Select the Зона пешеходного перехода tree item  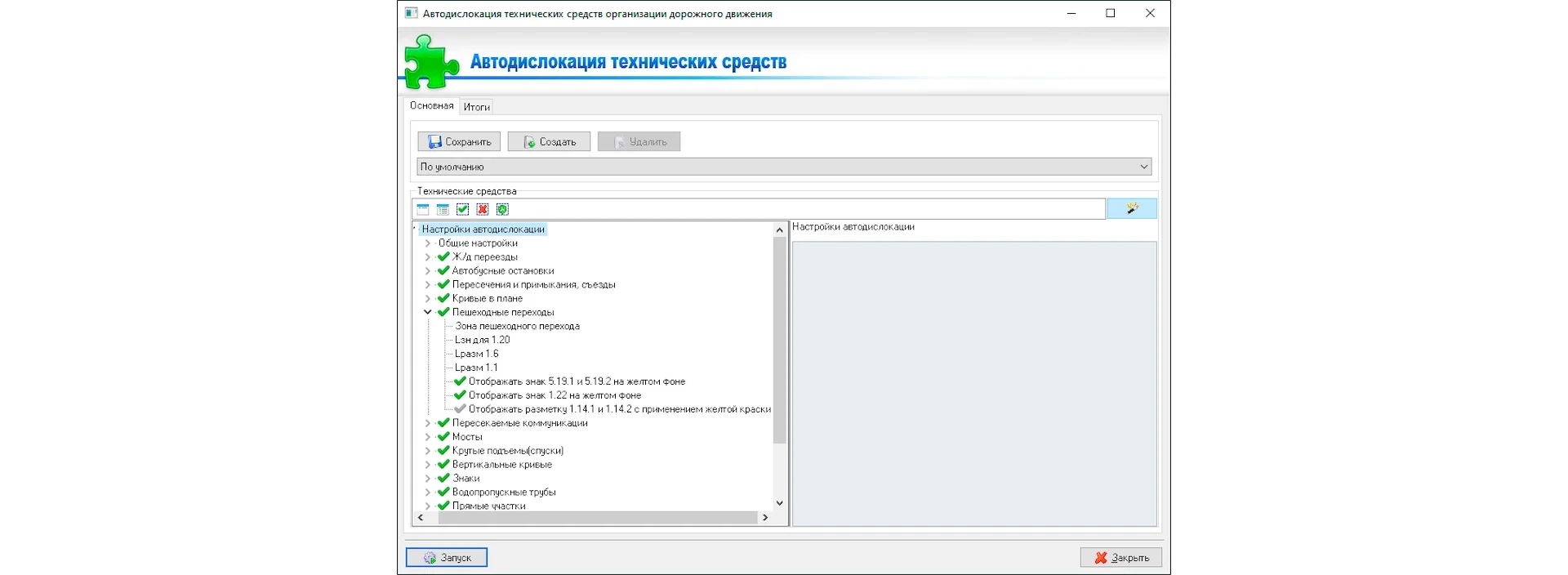pyautogui.click(x=517, y=326)
